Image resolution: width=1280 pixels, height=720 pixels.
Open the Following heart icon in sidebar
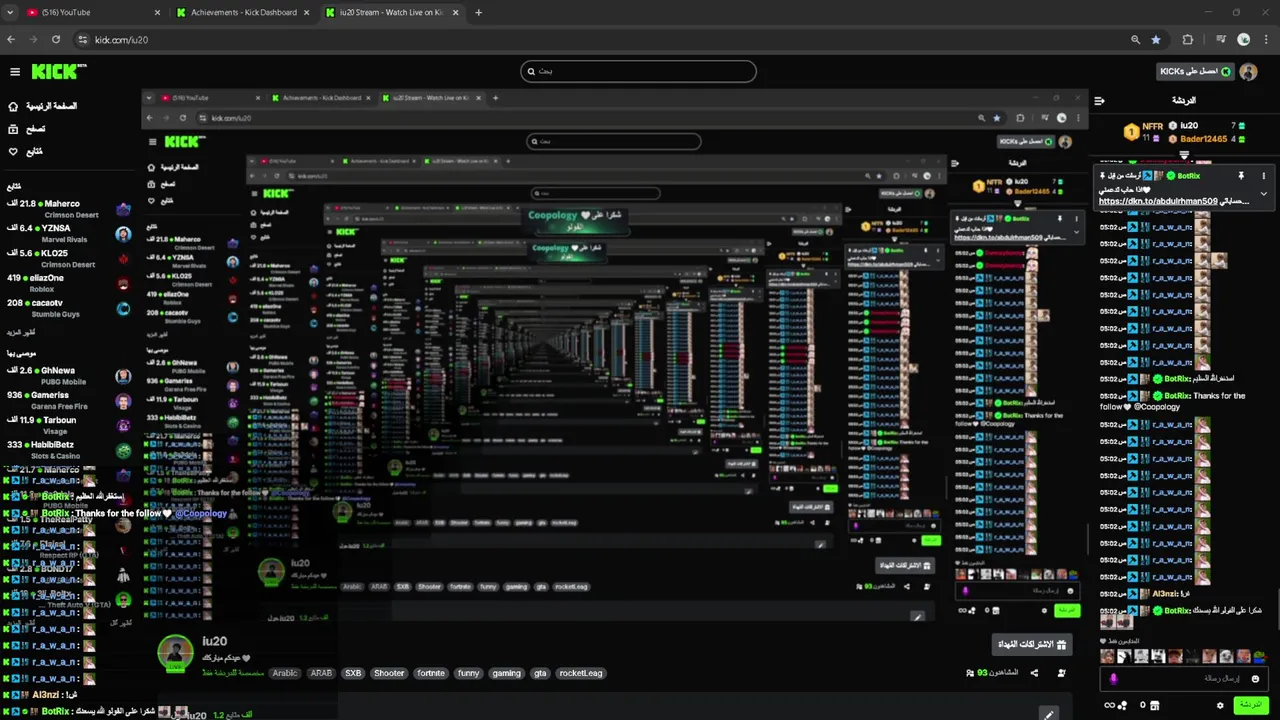[13, 152]
